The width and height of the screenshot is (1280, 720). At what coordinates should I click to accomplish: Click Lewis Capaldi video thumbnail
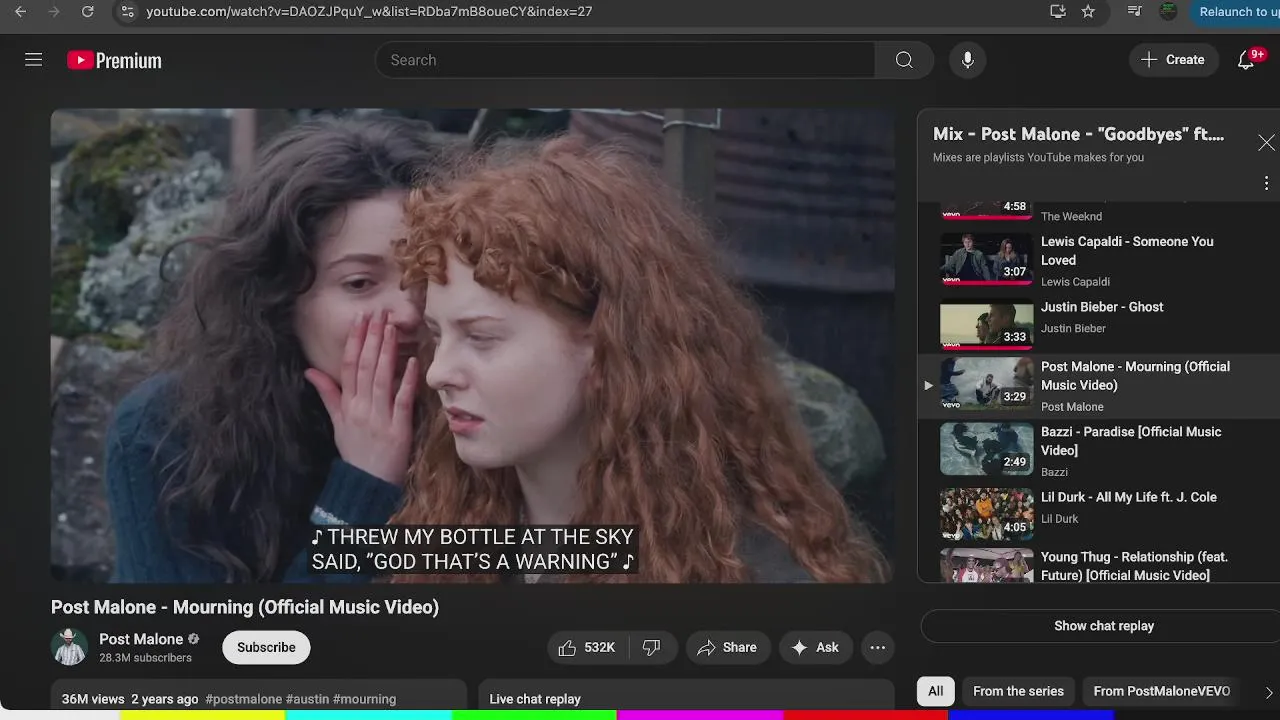(x=986, y=260)
